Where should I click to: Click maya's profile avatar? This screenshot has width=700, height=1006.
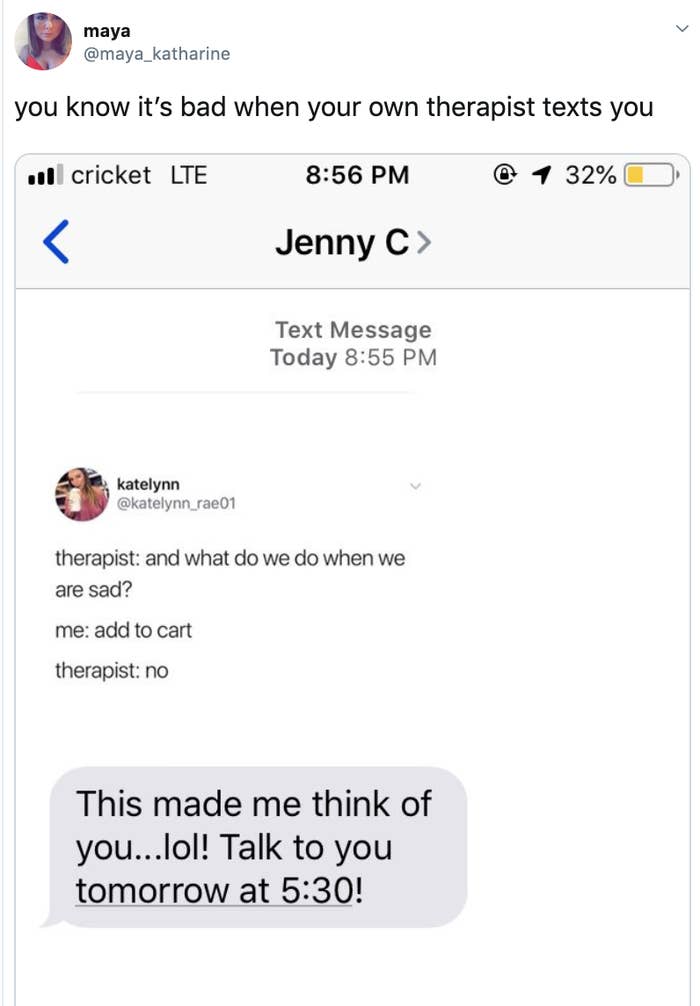click(44, 42)
